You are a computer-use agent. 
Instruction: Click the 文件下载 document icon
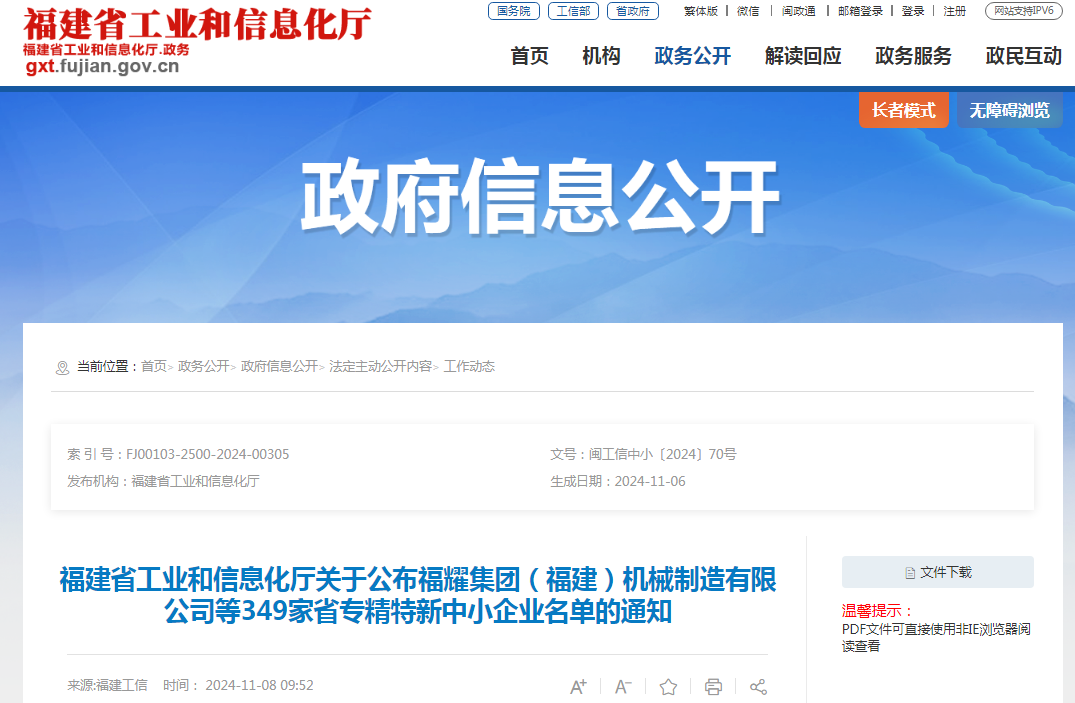(x=910, y=573)
